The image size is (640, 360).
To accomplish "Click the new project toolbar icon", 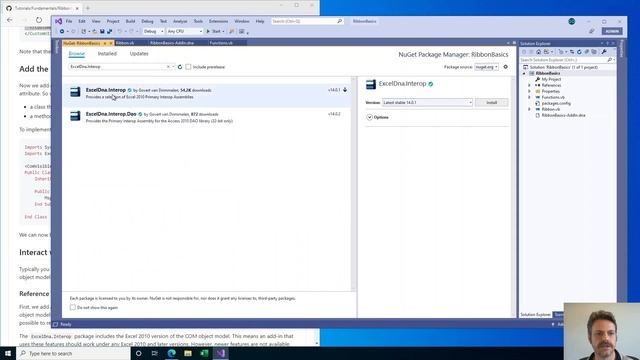I will point(84,31).
